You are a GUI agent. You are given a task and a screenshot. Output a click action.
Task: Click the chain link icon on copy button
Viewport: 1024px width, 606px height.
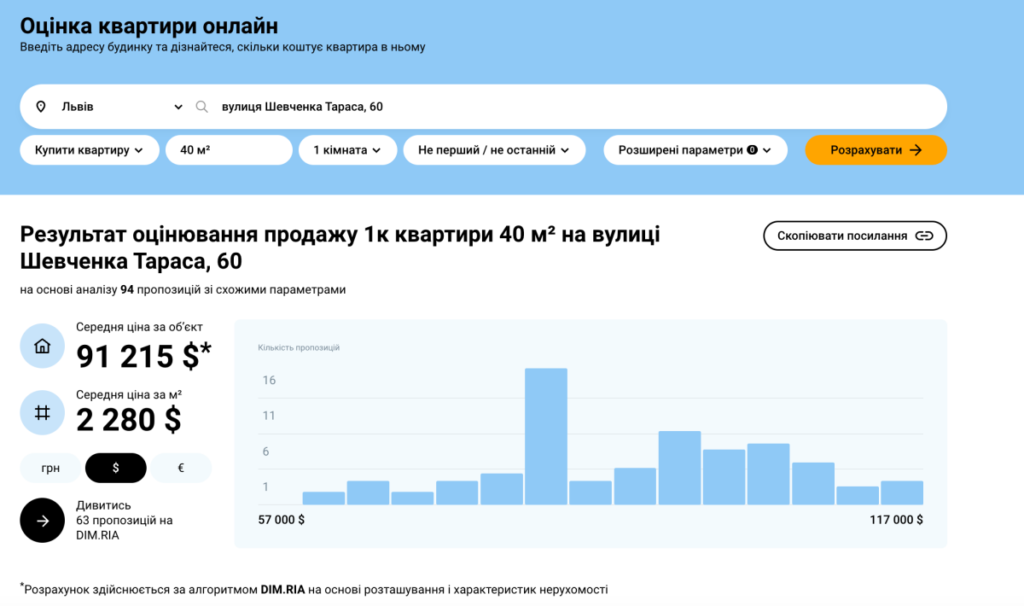click(924, 236)
